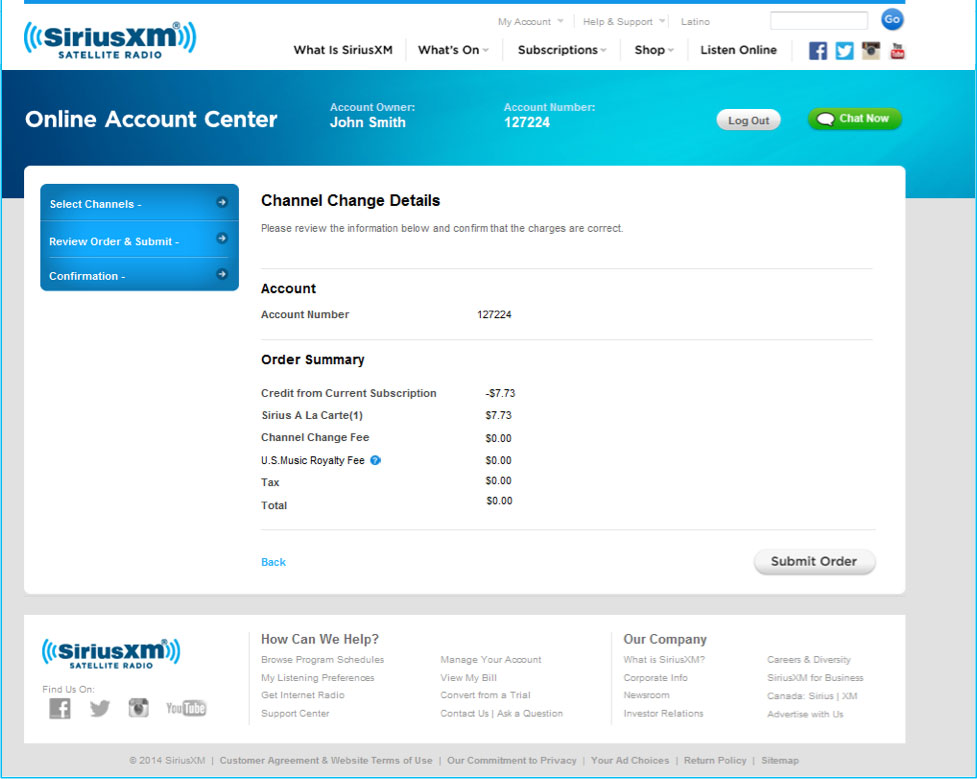
Task: Click arrow icon next to Review Order & Submit
Action: coord(222,238)
